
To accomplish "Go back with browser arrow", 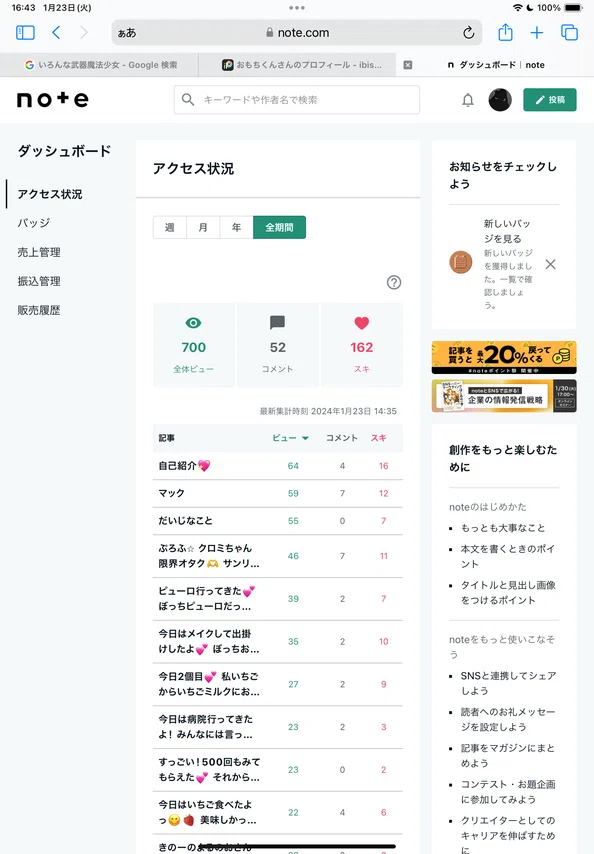I will (56, 33).
